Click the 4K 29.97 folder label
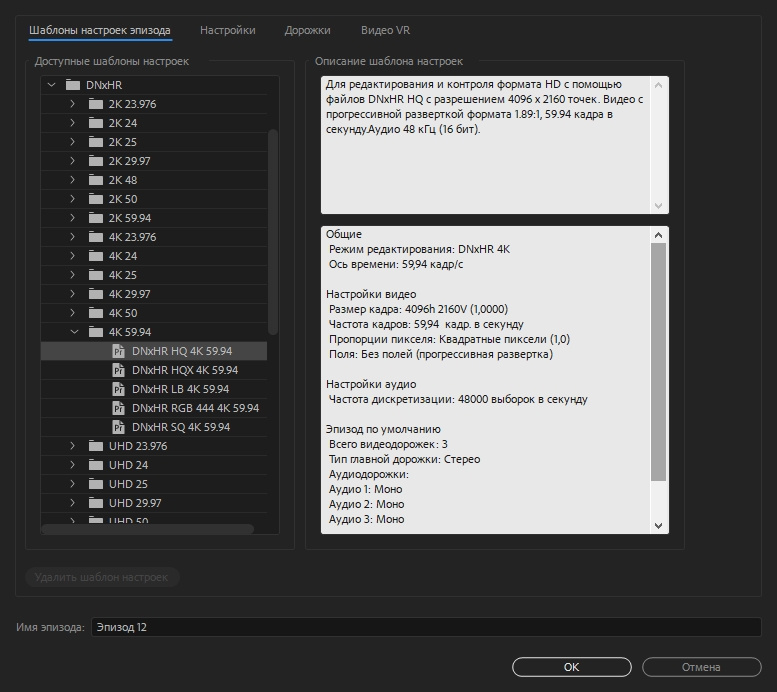 [x=129, y=294]
